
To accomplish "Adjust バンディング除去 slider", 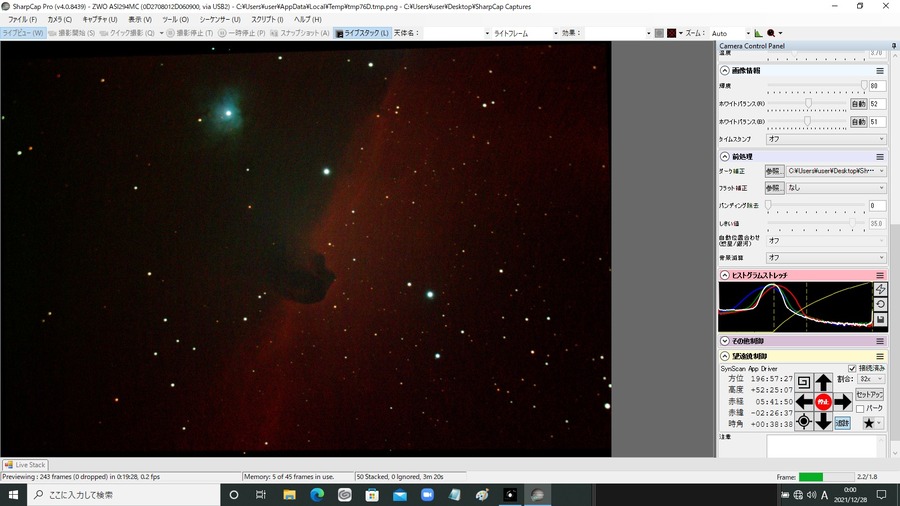I will [x=816, y=205].
